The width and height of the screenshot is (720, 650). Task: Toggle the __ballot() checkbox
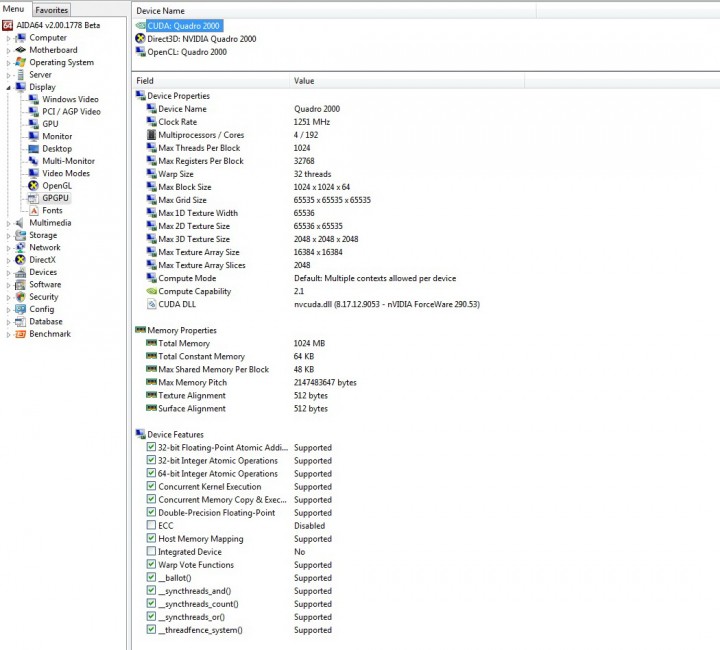point(151,577)
